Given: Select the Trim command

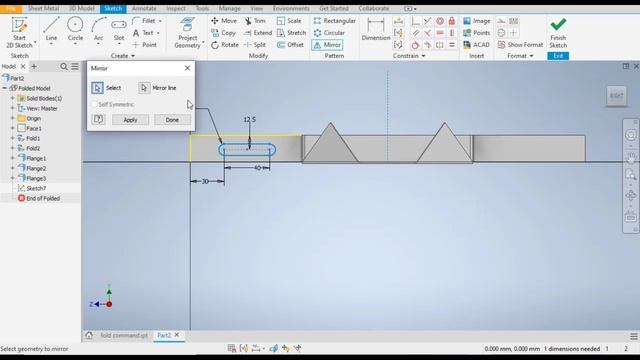Looking at the screenshot, I should 255,20.
